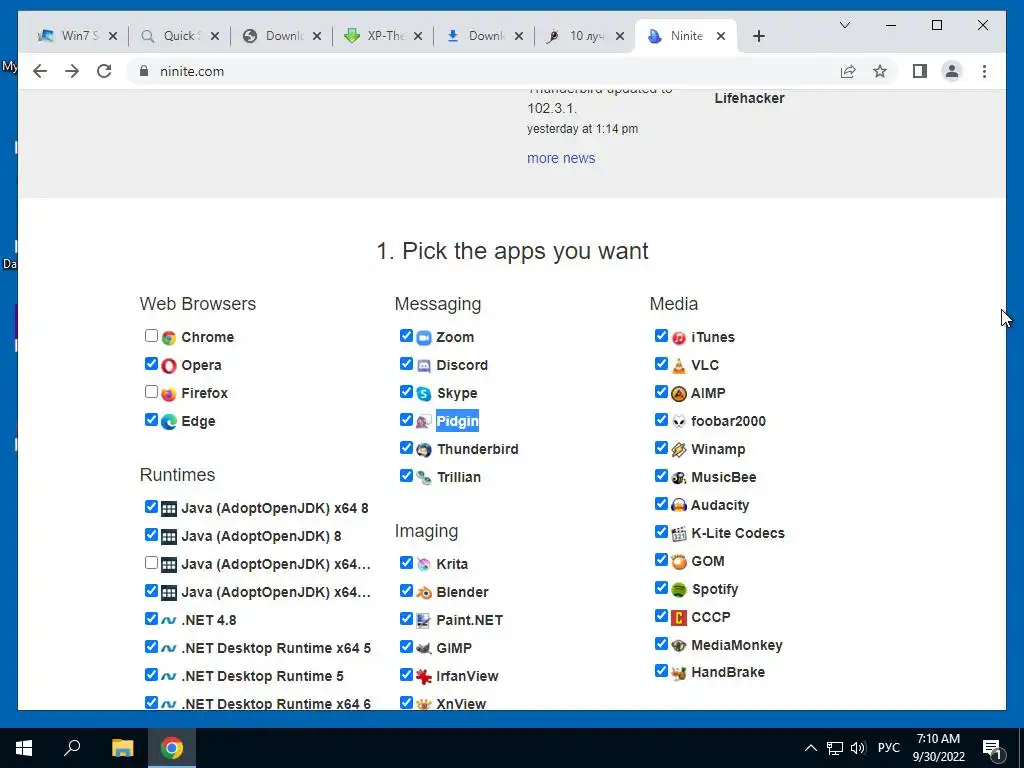Viewport: 1024px width, 768px height.
Task: Open Chrome side panel icon
Action: (920, 71)
